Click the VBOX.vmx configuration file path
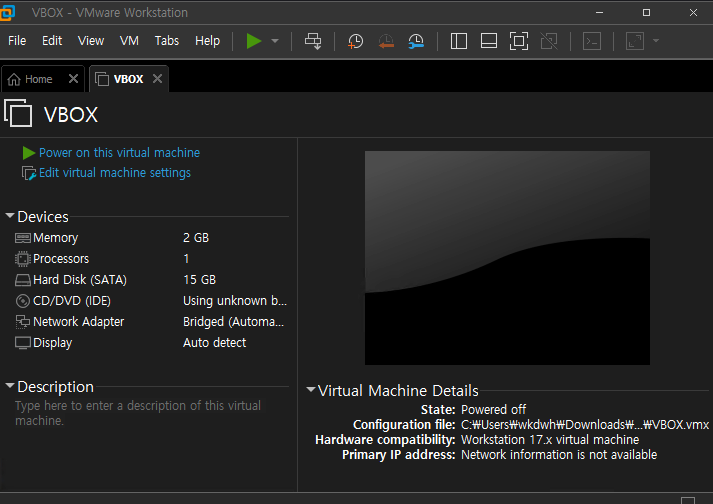 pyautogui.click(x=585, y=425)
